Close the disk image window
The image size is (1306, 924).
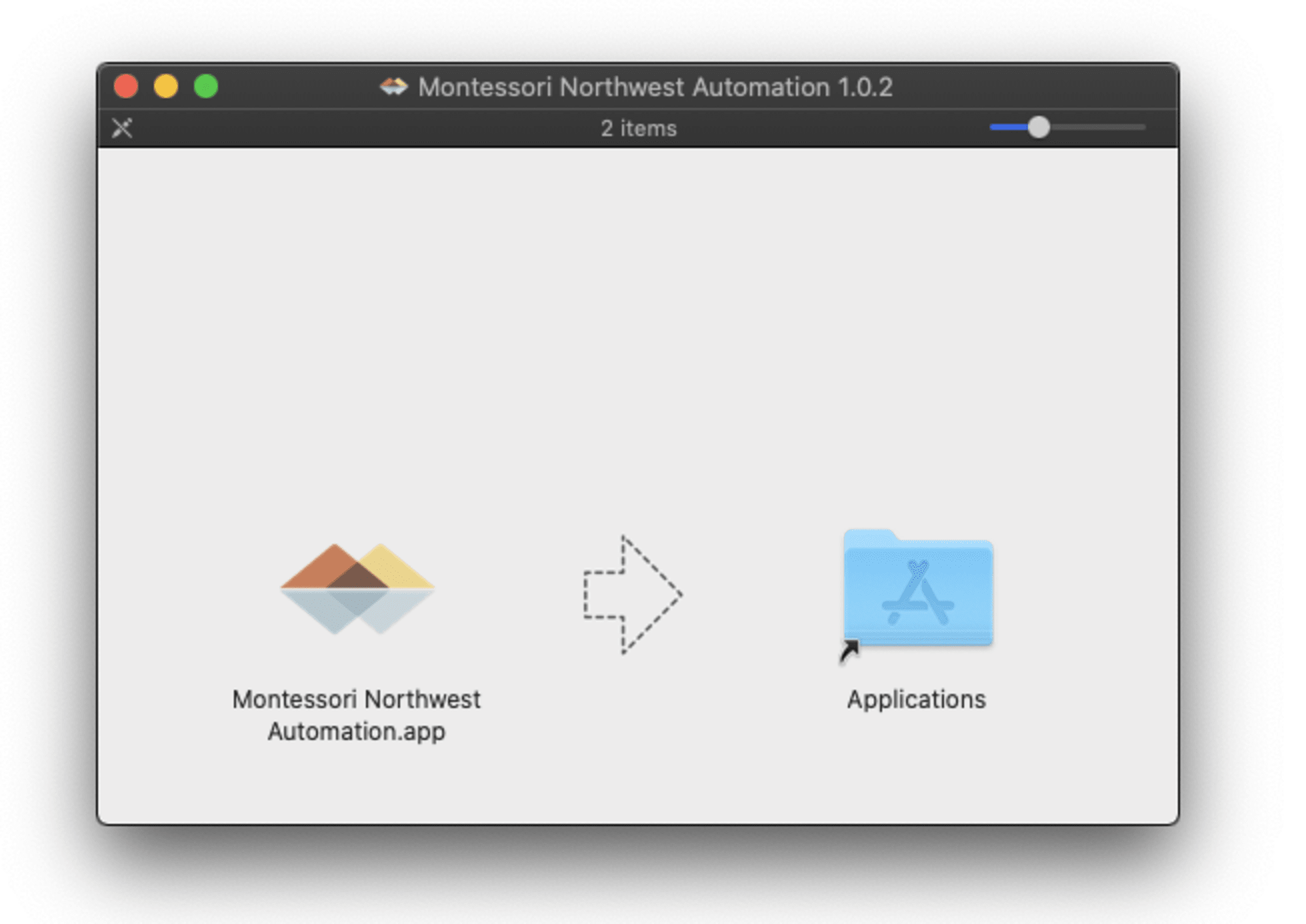point(126,87)
